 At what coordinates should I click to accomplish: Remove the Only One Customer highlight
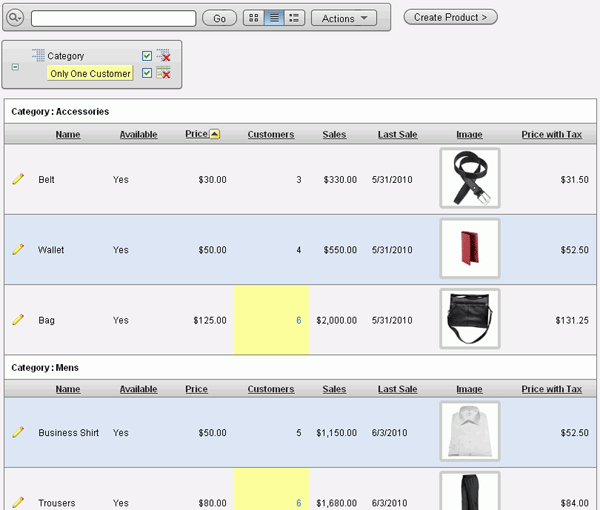point(163,73)
